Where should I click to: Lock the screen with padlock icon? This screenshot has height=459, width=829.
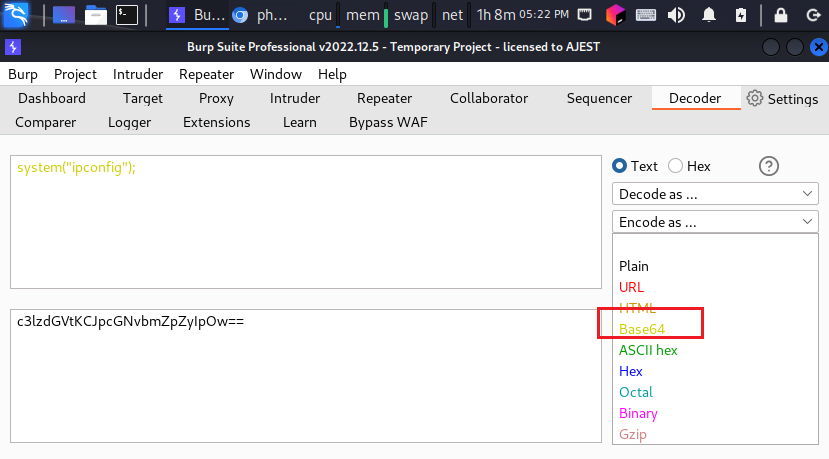click(780, 15)
